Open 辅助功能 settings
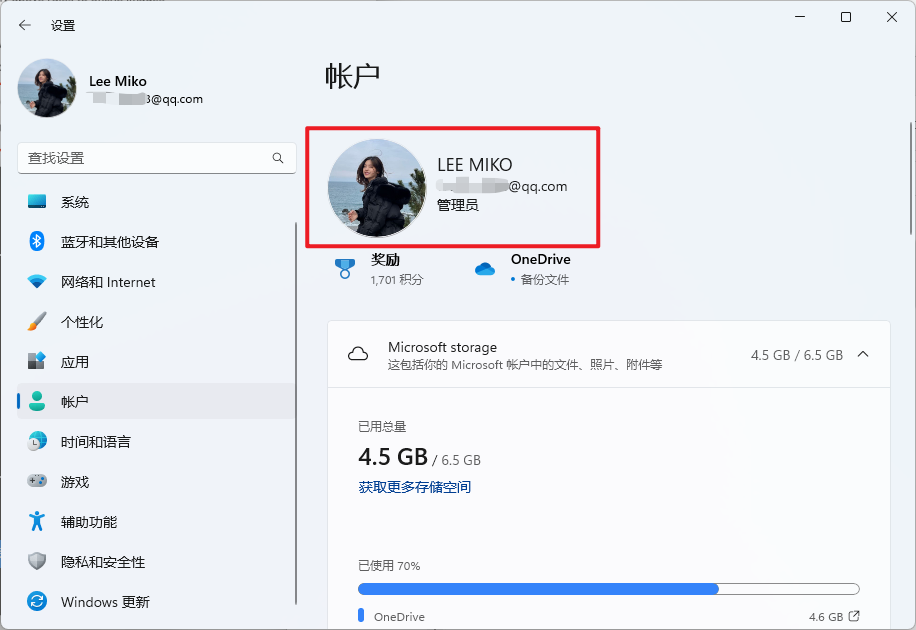Image resolution: width=916 pixels, height=630 pixels. coord(156,521)
